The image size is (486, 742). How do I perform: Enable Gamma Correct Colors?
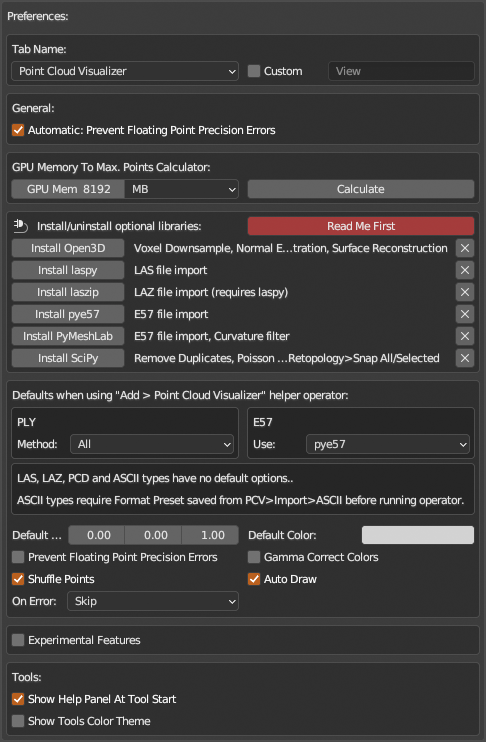click(x=254, y=557)
